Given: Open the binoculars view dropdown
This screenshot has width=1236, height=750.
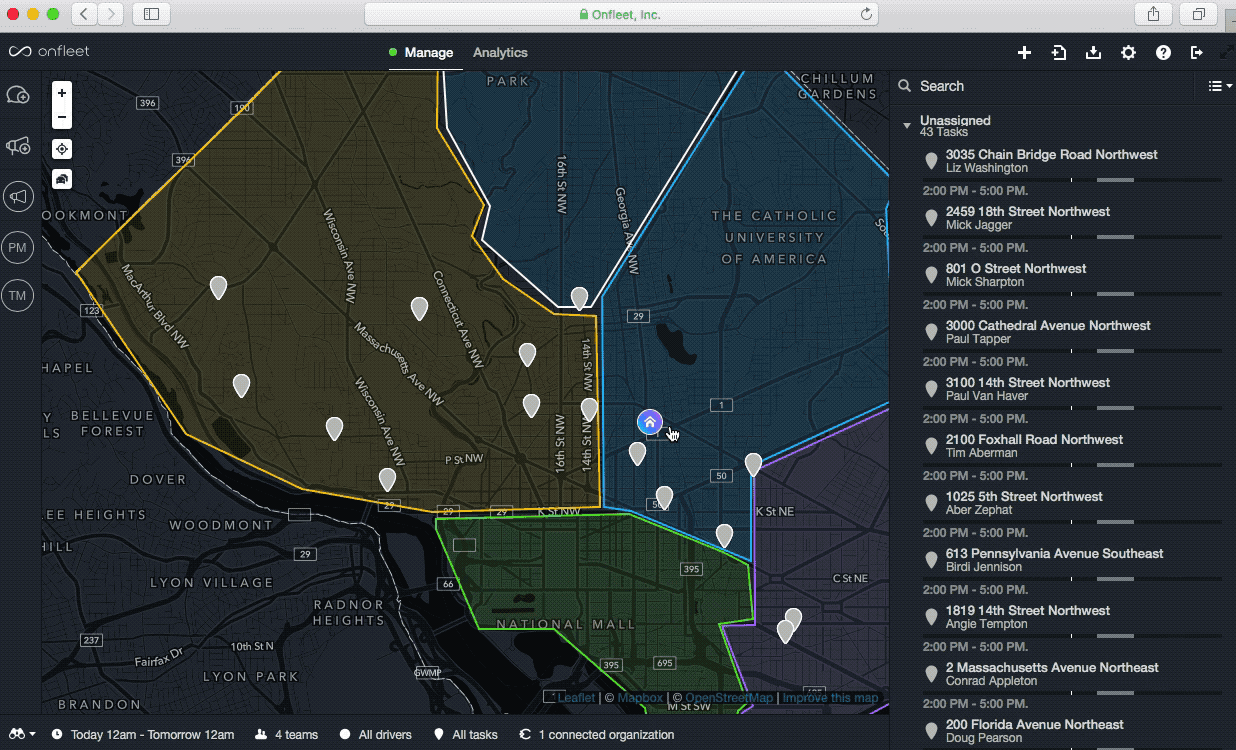Looking at the screenshot, I should click(21, 734).
